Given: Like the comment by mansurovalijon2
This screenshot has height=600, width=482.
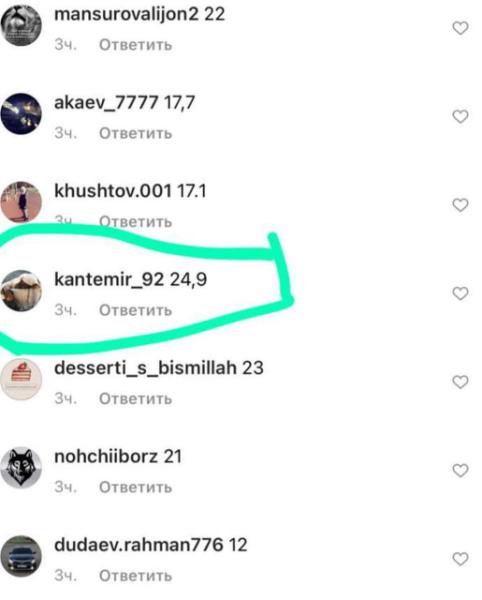Looking at the screenshot, I should 460,28.
